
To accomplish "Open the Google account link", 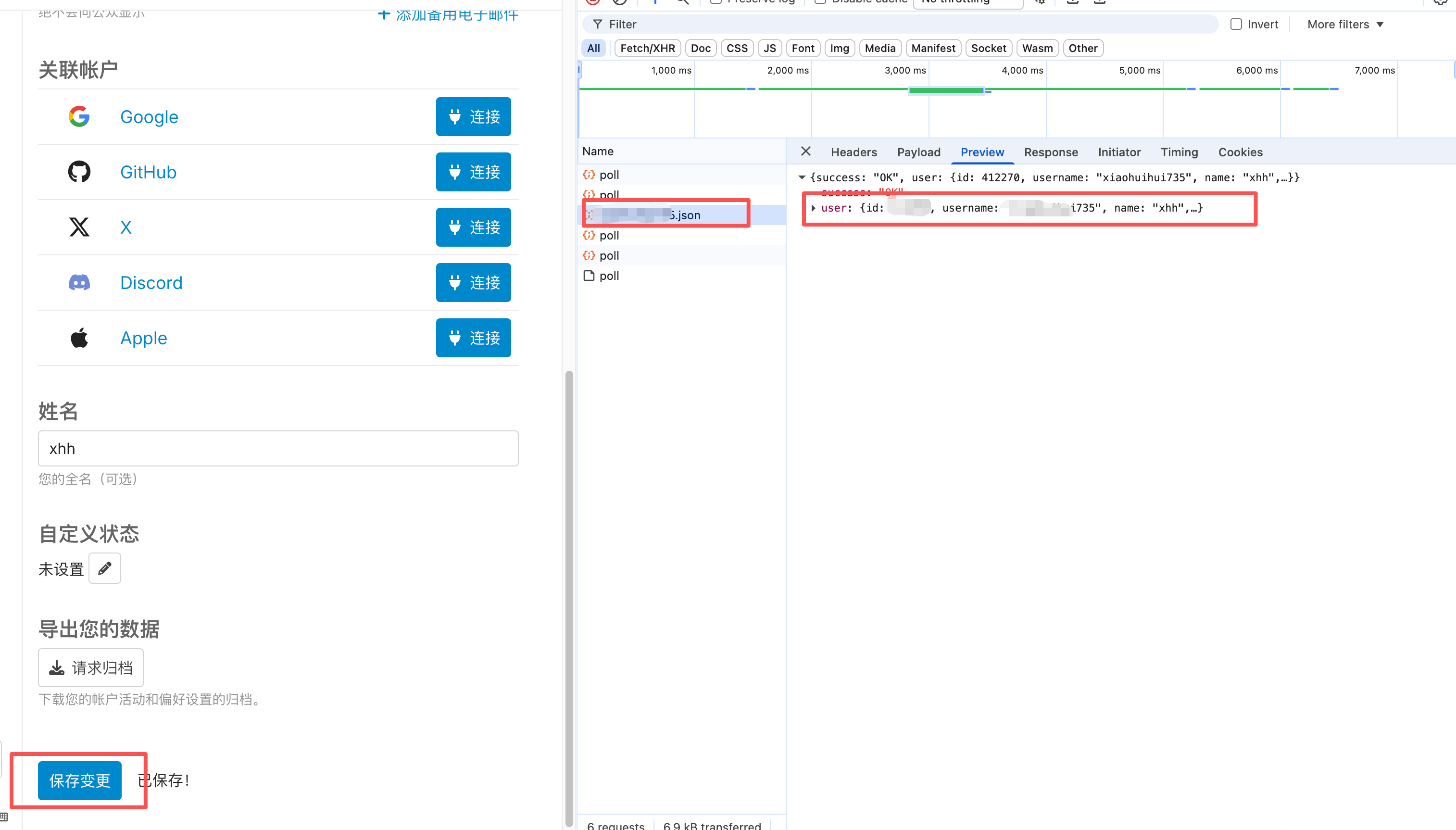I will pos(149,116).
